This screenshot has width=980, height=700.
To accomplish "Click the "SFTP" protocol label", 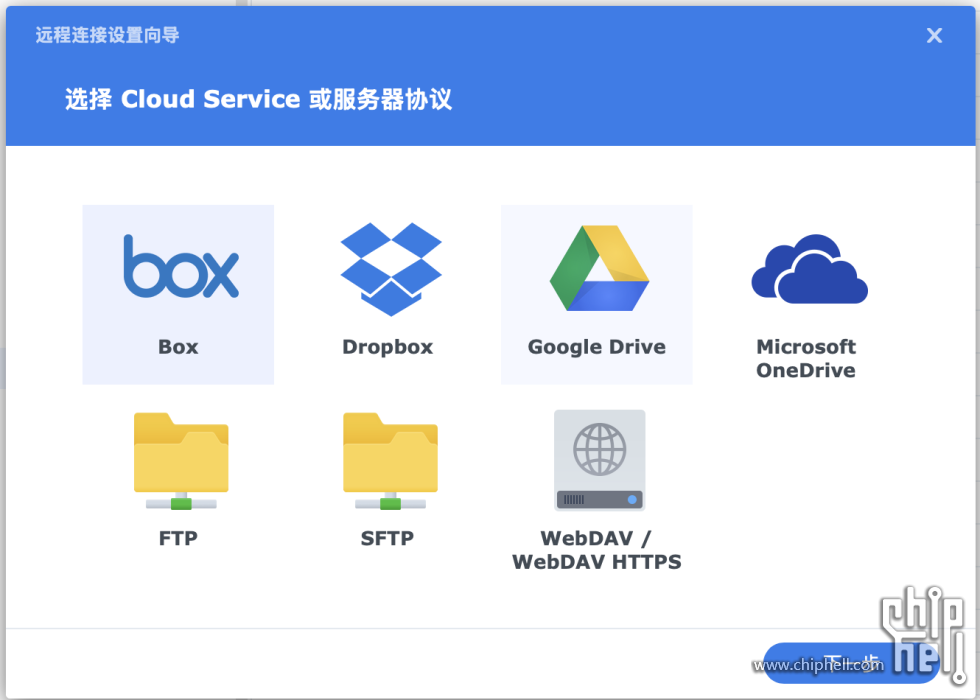I will 387,538.
